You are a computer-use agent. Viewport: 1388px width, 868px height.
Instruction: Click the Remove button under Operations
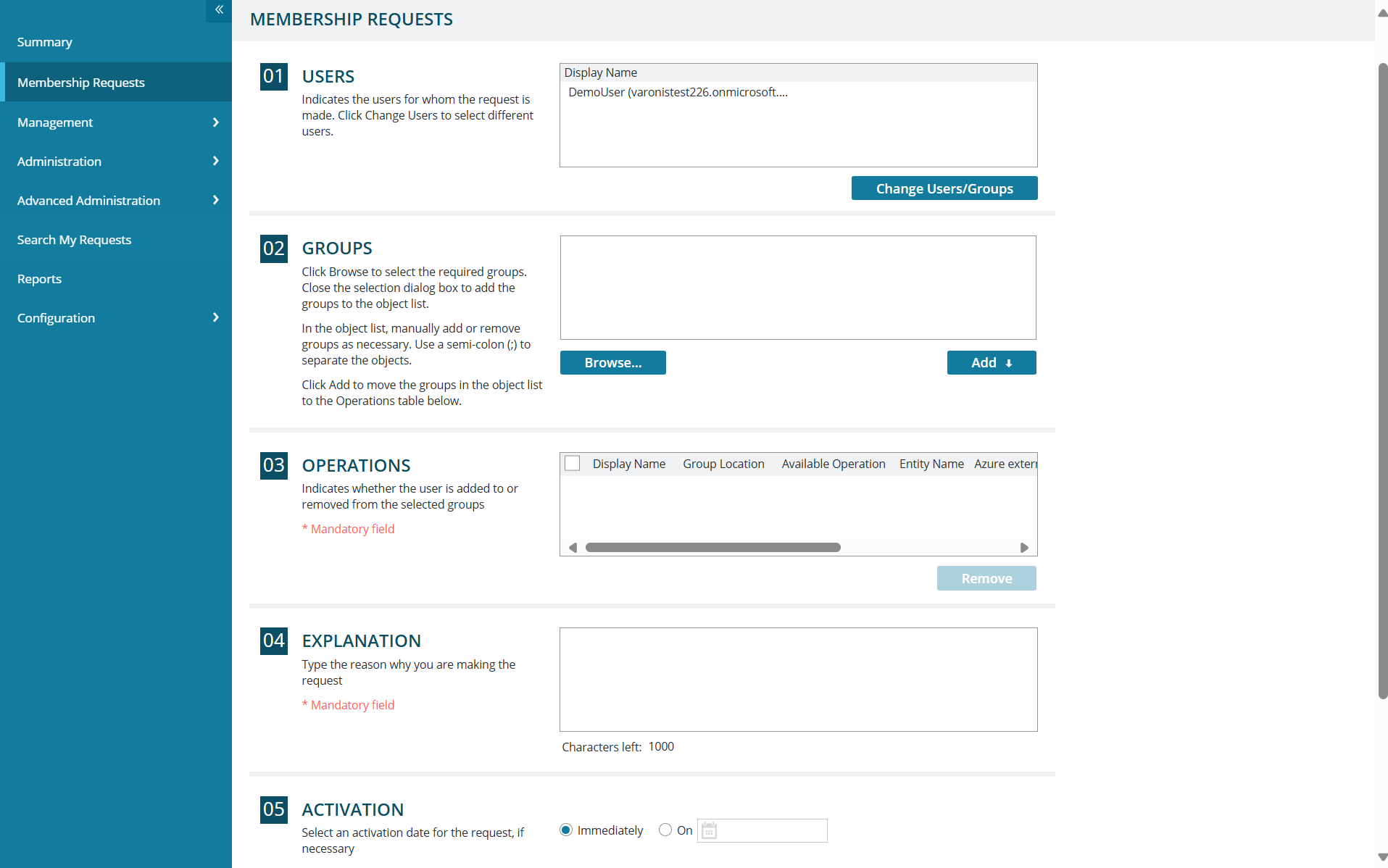(986, 578)
